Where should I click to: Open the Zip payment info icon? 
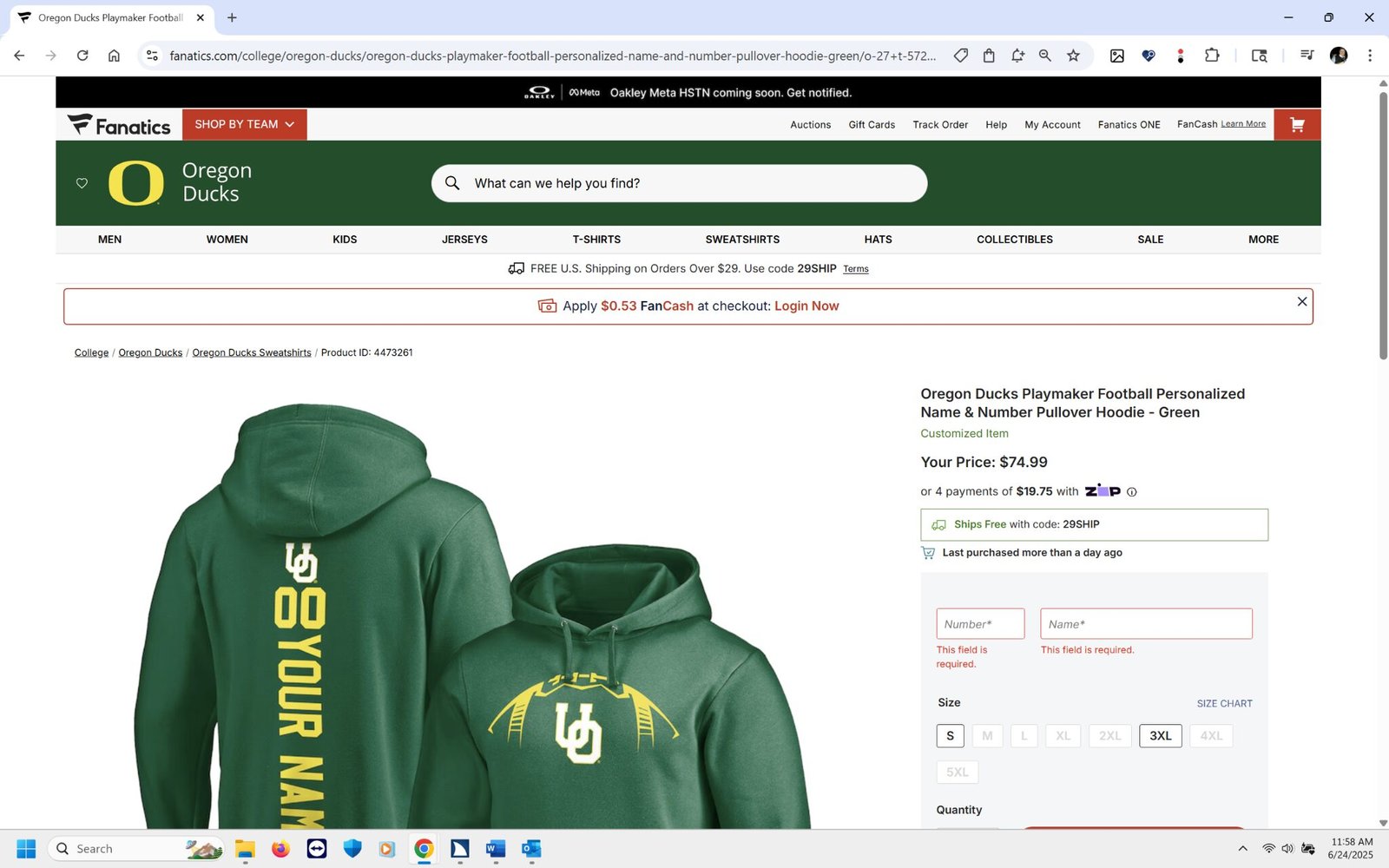[x=1132, y=492]
